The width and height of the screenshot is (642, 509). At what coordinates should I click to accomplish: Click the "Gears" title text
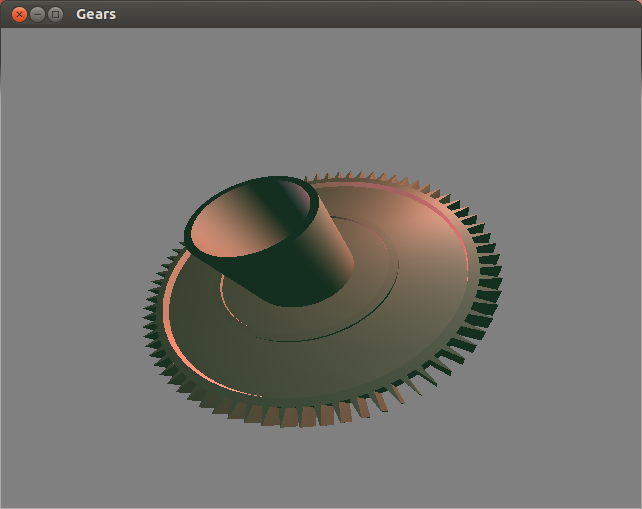click(96, 14)
